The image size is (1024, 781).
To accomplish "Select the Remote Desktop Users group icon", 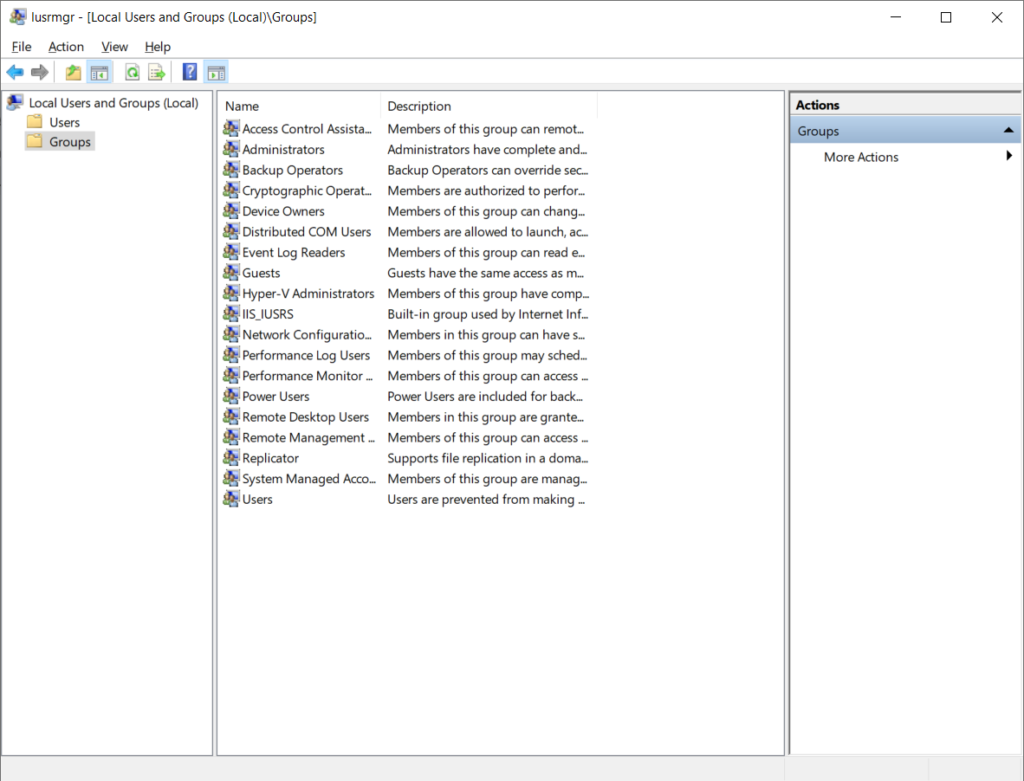I will (x=230, y=417).
